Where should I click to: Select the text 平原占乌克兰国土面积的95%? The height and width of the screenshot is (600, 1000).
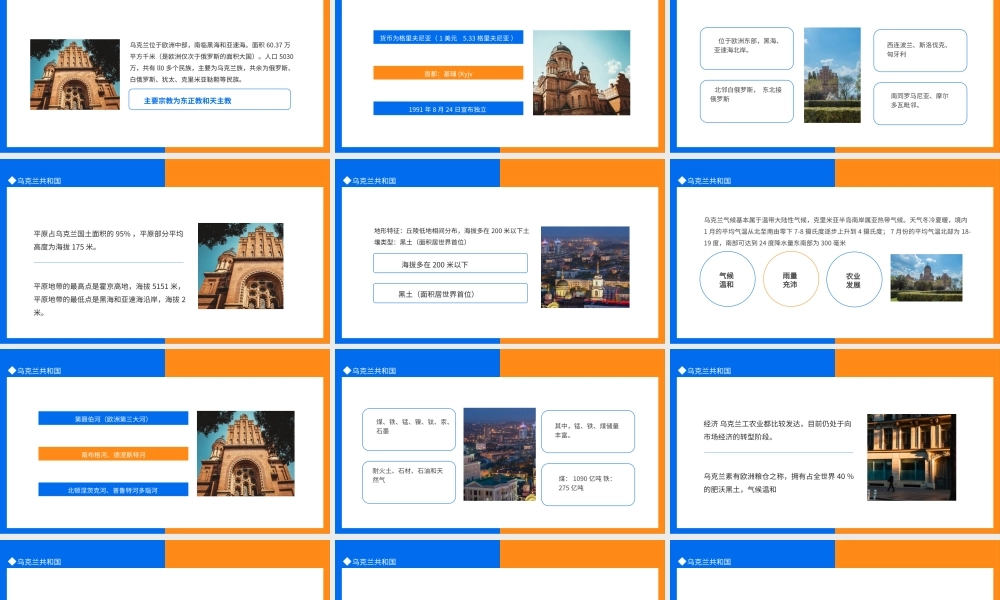tap(108, 240)
